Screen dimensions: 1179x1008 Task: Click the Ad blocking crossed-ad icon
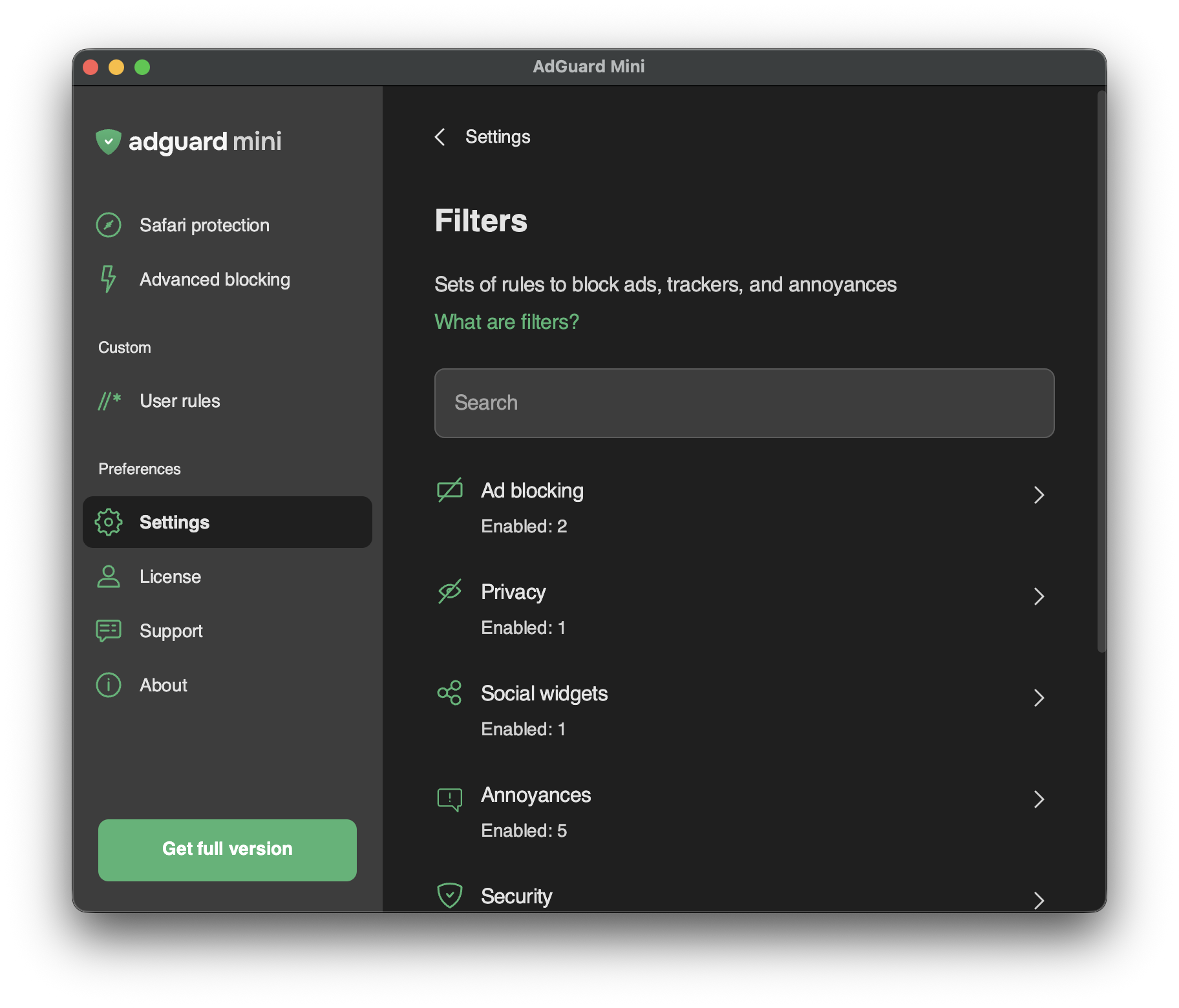tap(451, 490)
